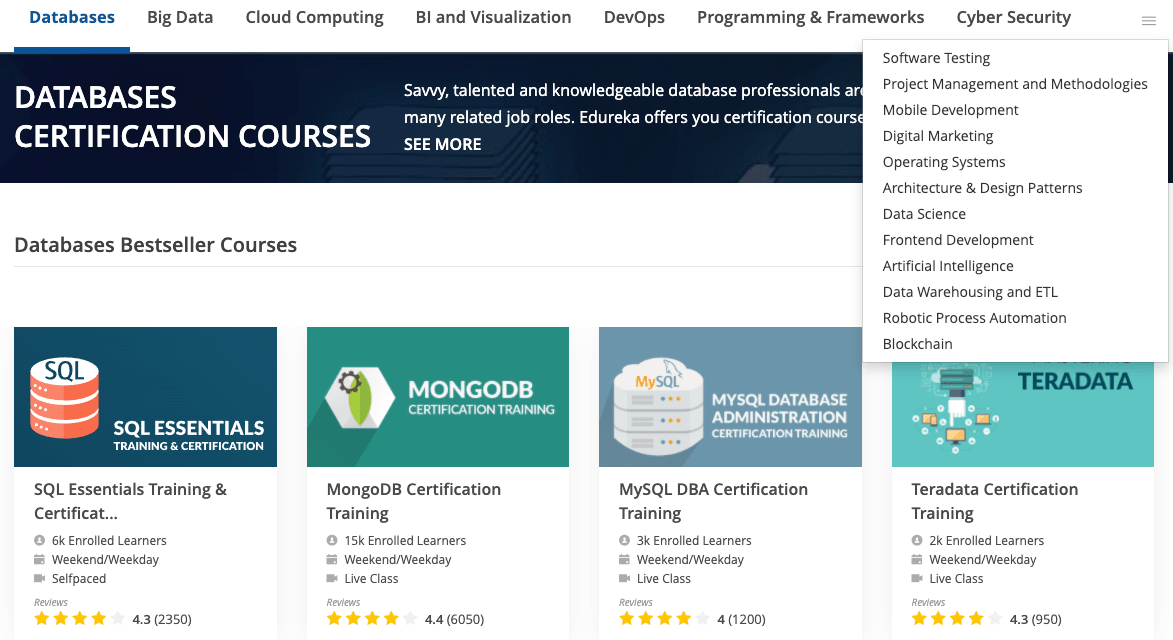Click 'Live Class' on the MongoDB card
The image size is (1173, 640).
371,579
